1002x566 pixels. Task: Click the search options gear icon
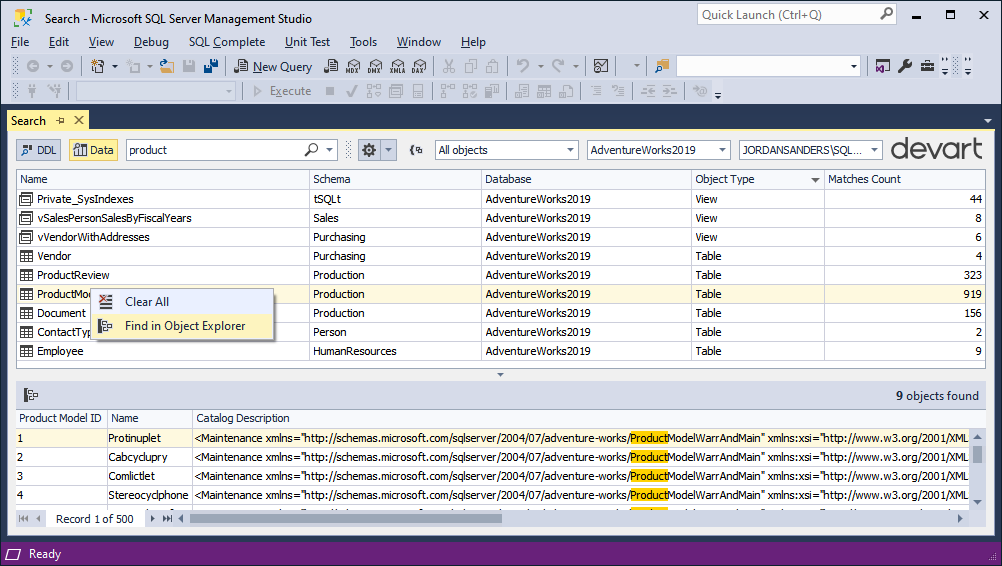[x=369, y=150]
